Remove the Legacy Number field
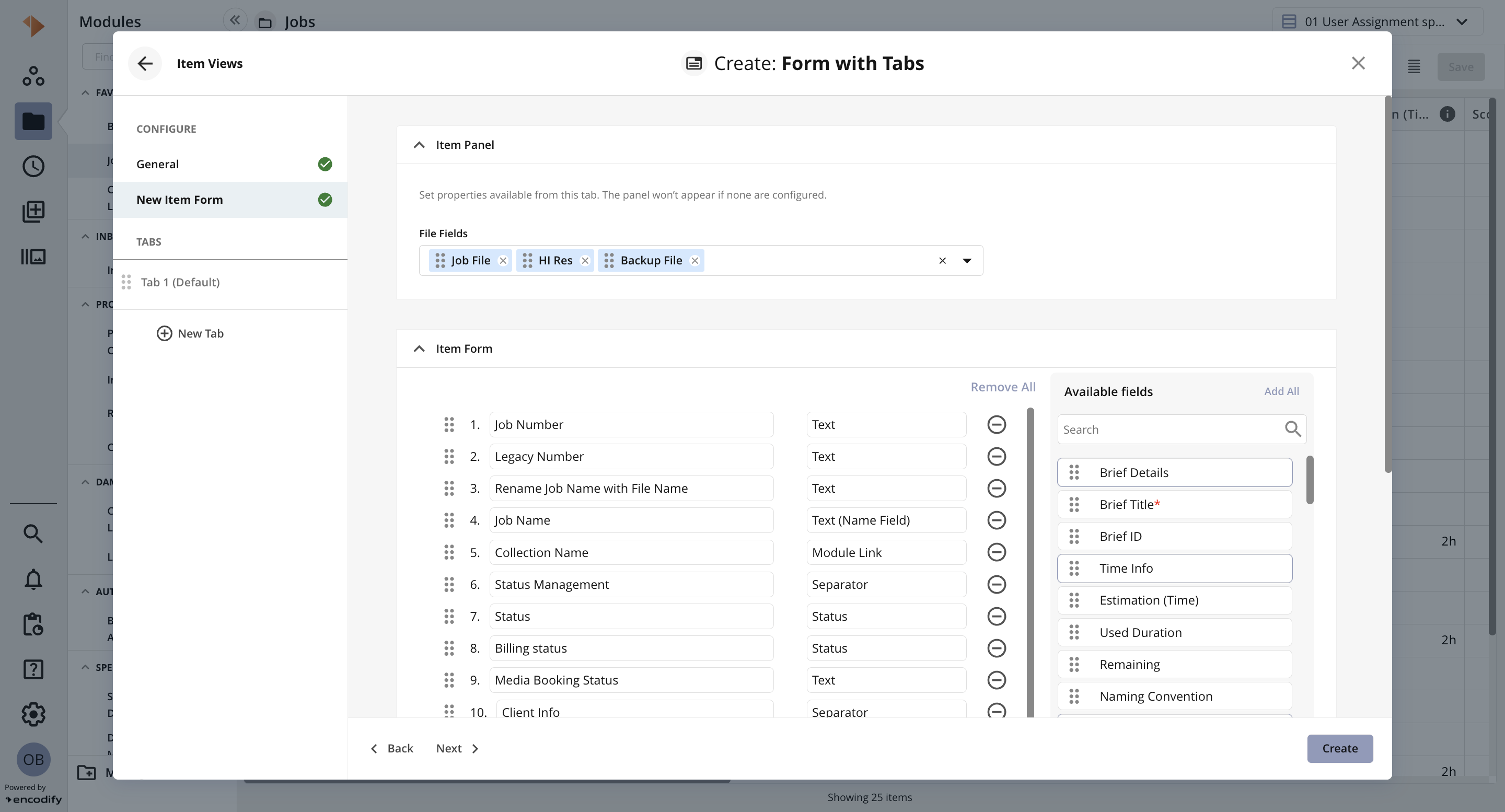The height and width of the screenshot is (812, 1505). click(996, 456)
